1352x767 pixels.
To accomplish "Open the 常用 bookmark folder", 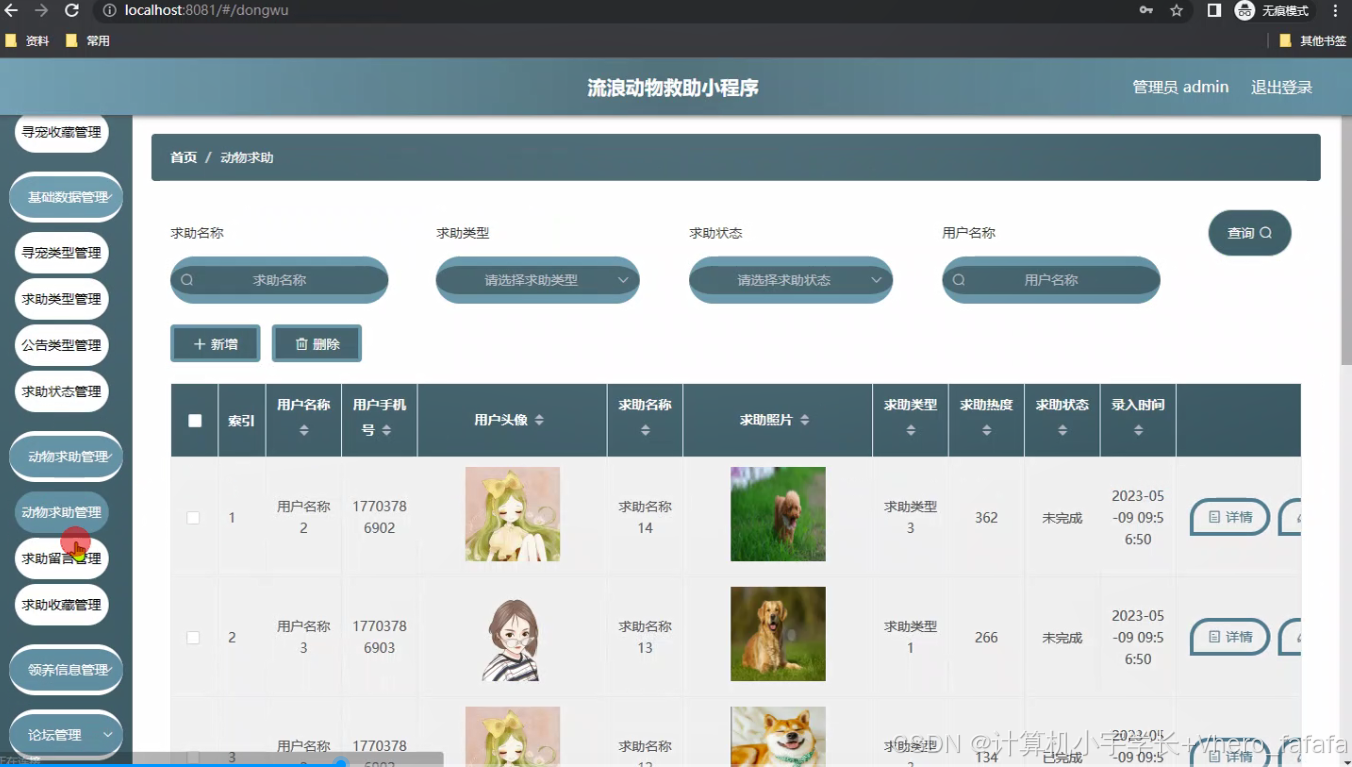I will (88, 41).
